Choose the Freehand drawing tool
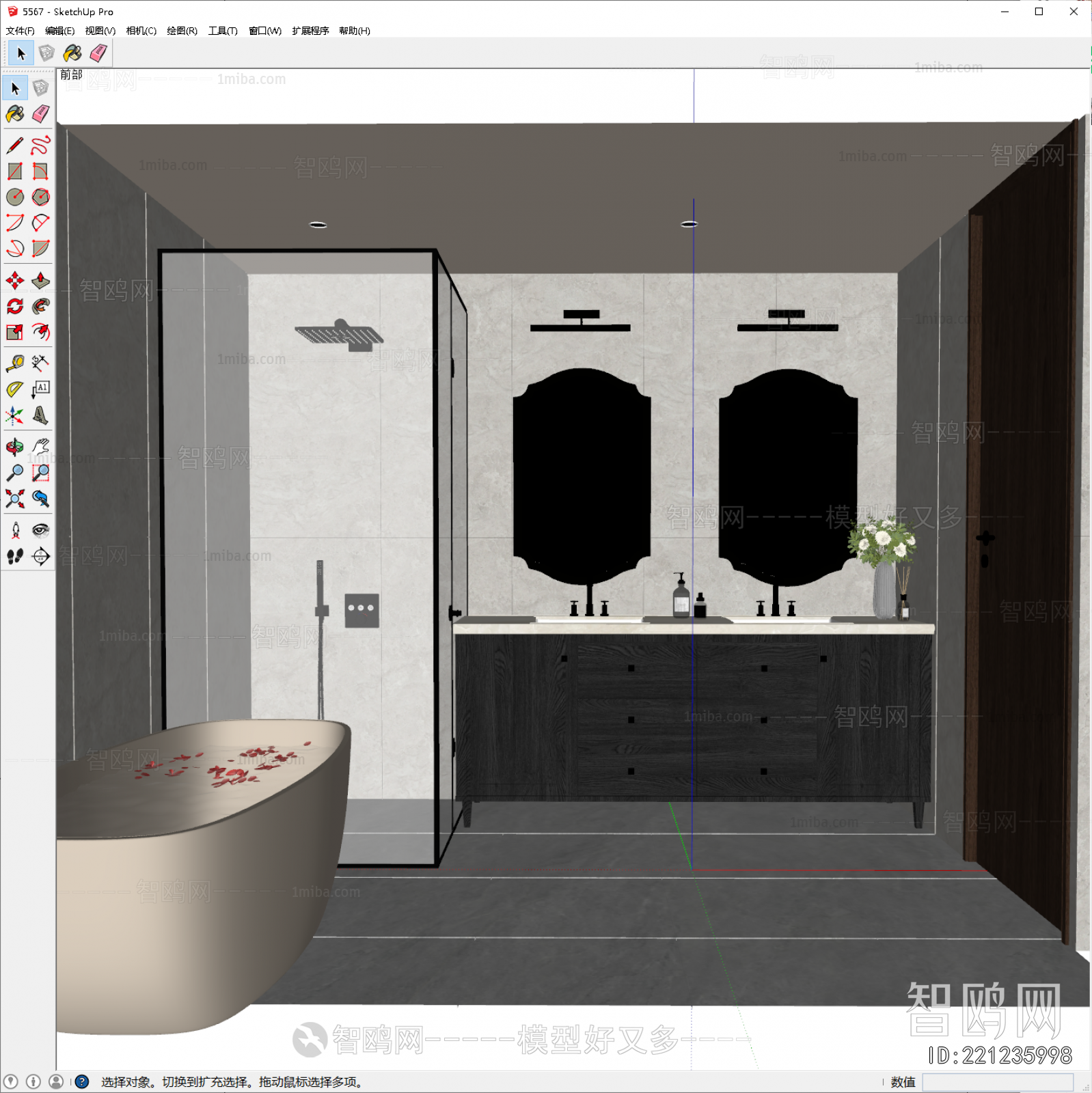This screenshot has height=1093, width=1092. [x=41, y=146]
